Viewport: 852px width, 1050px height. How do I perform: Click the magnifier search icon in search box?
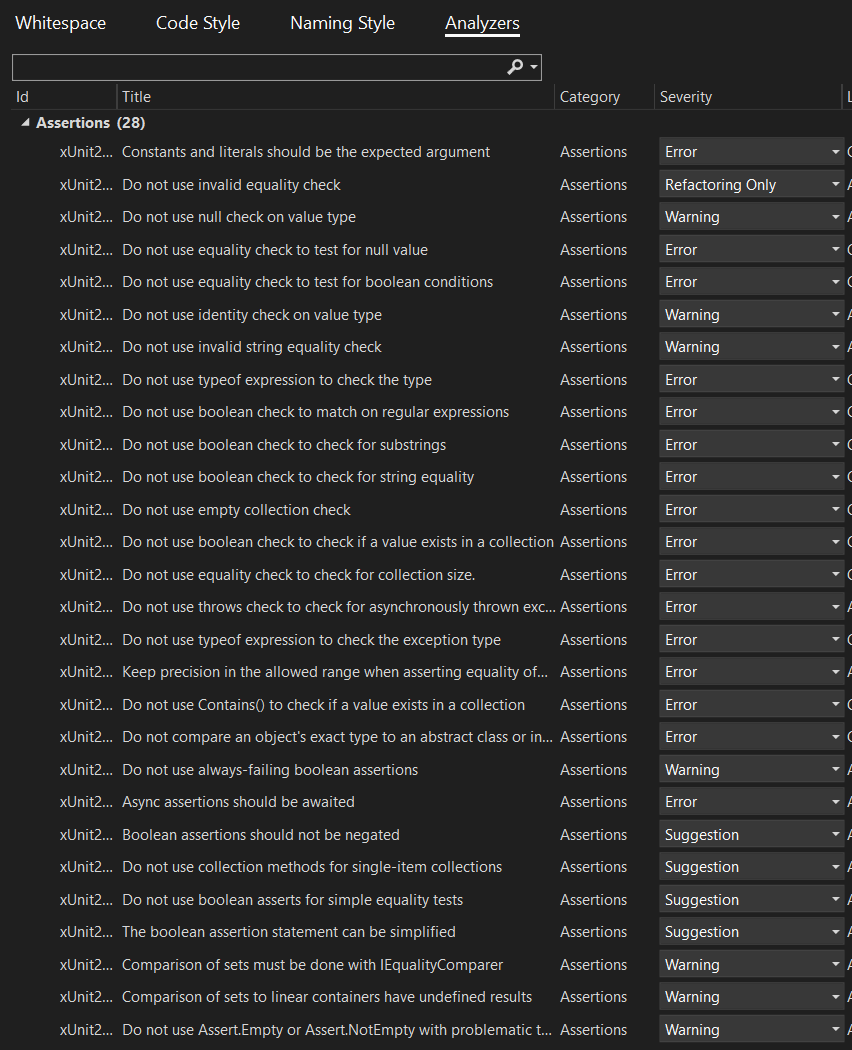514,67
